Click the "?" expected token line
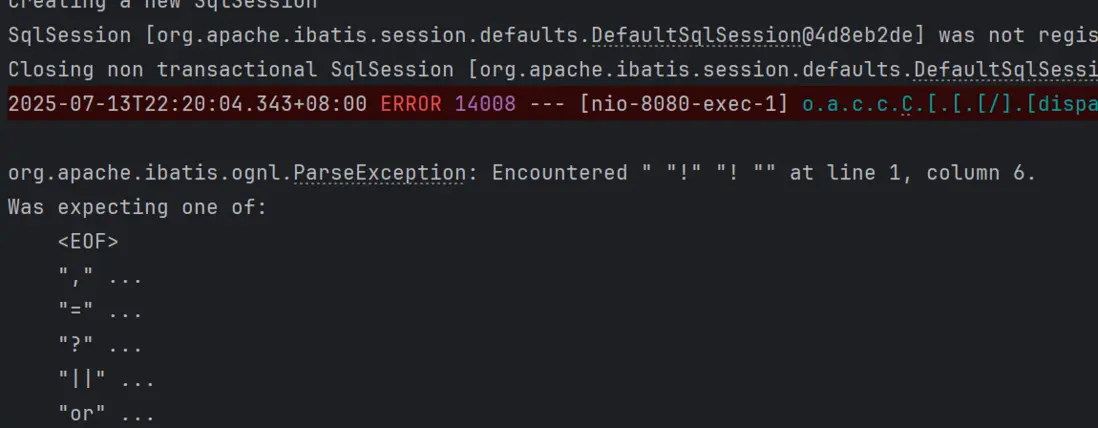This screenshot has width=1098, height=428. 99,347
